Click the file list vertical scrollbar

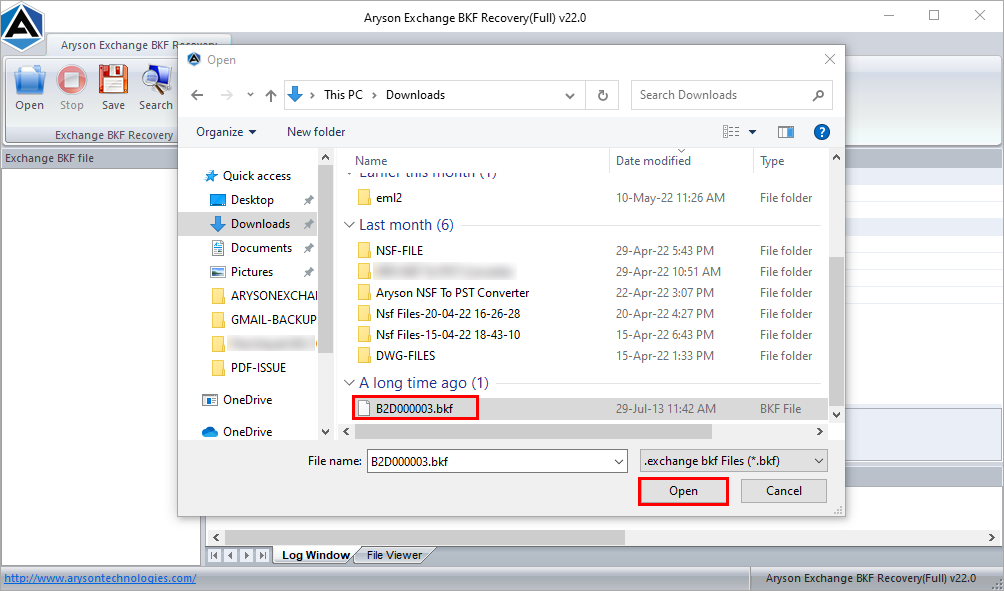836,331
